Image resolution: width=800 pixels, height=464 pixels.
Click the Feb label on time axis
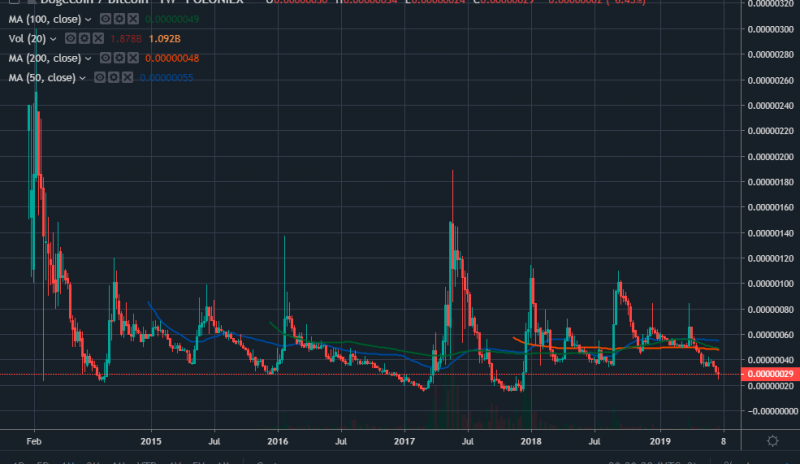tap(34, 441)
